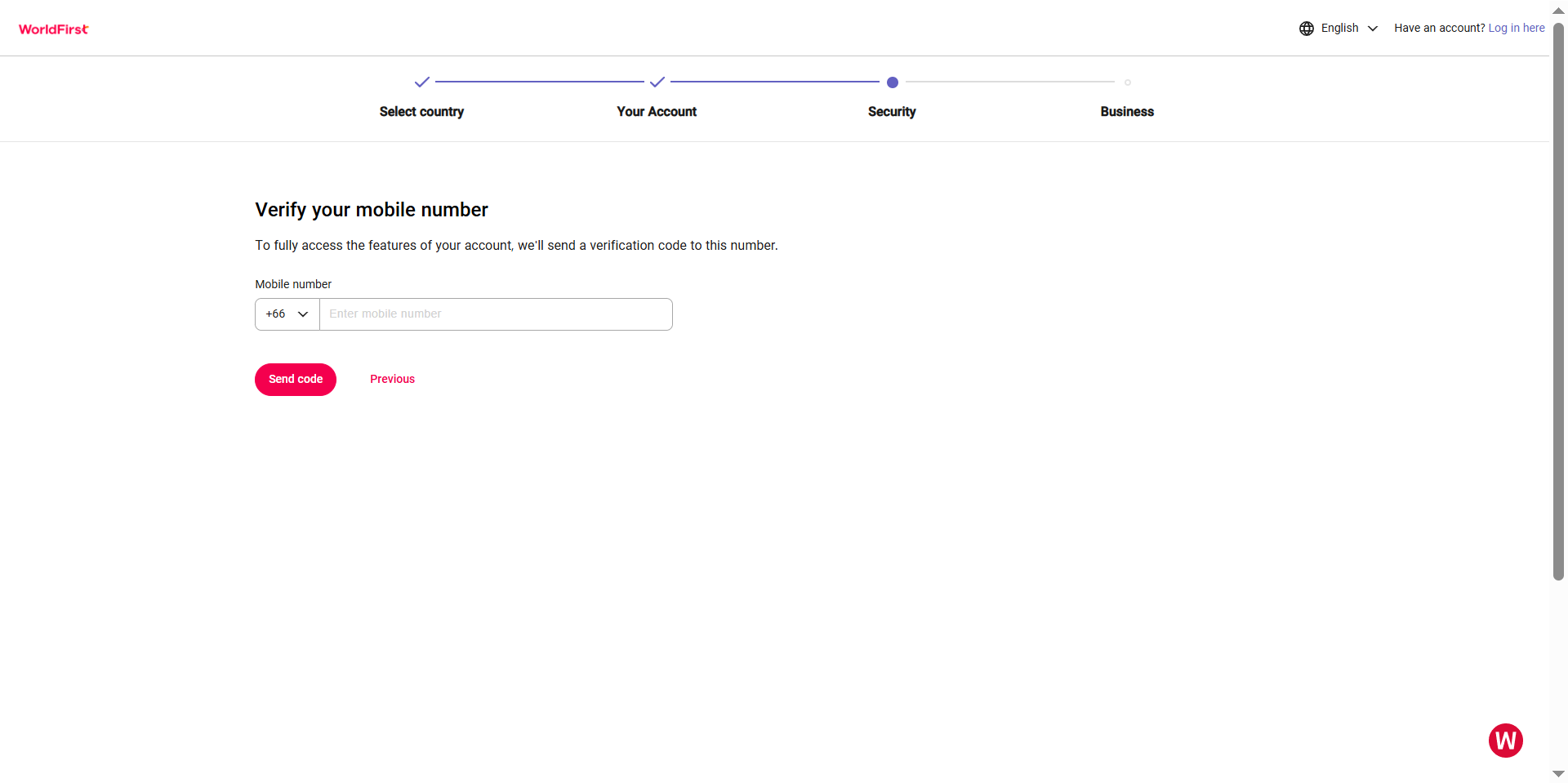The image size is (1568, 783).
Task: Click the page scrollbar's up arrow
Action: (1558, 11)
